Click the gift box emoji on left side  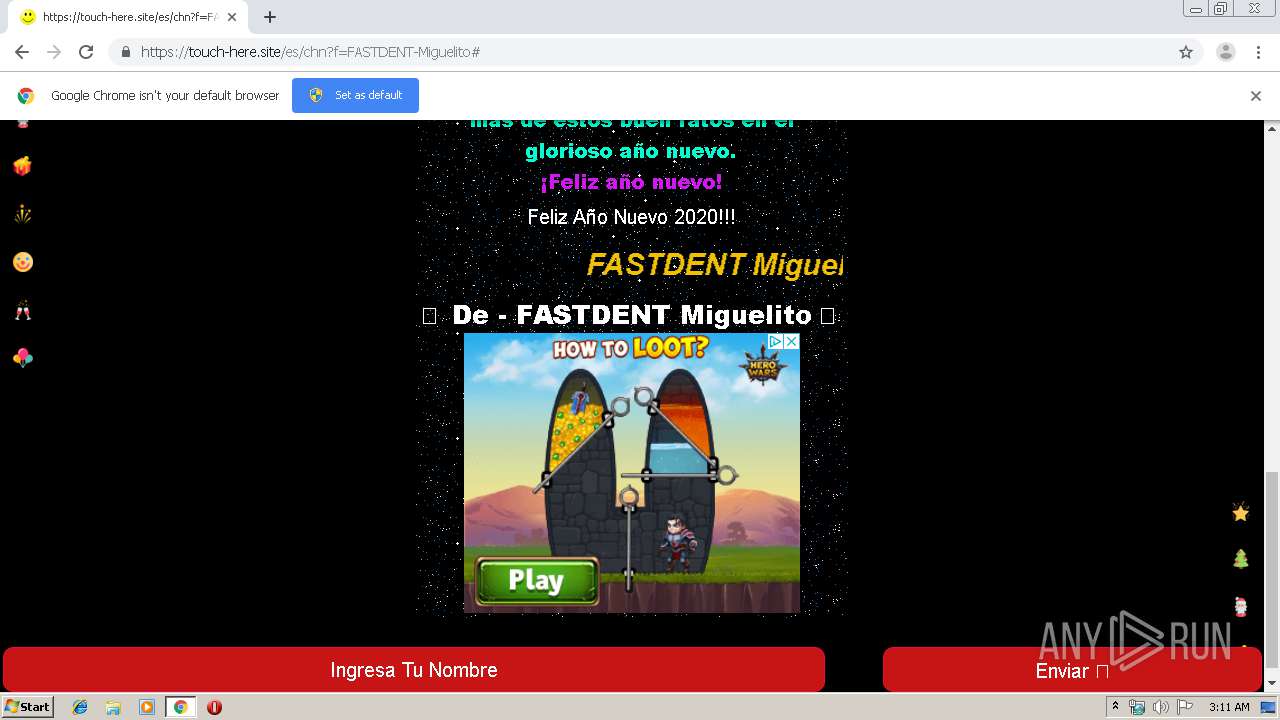[x=22, y=166]
